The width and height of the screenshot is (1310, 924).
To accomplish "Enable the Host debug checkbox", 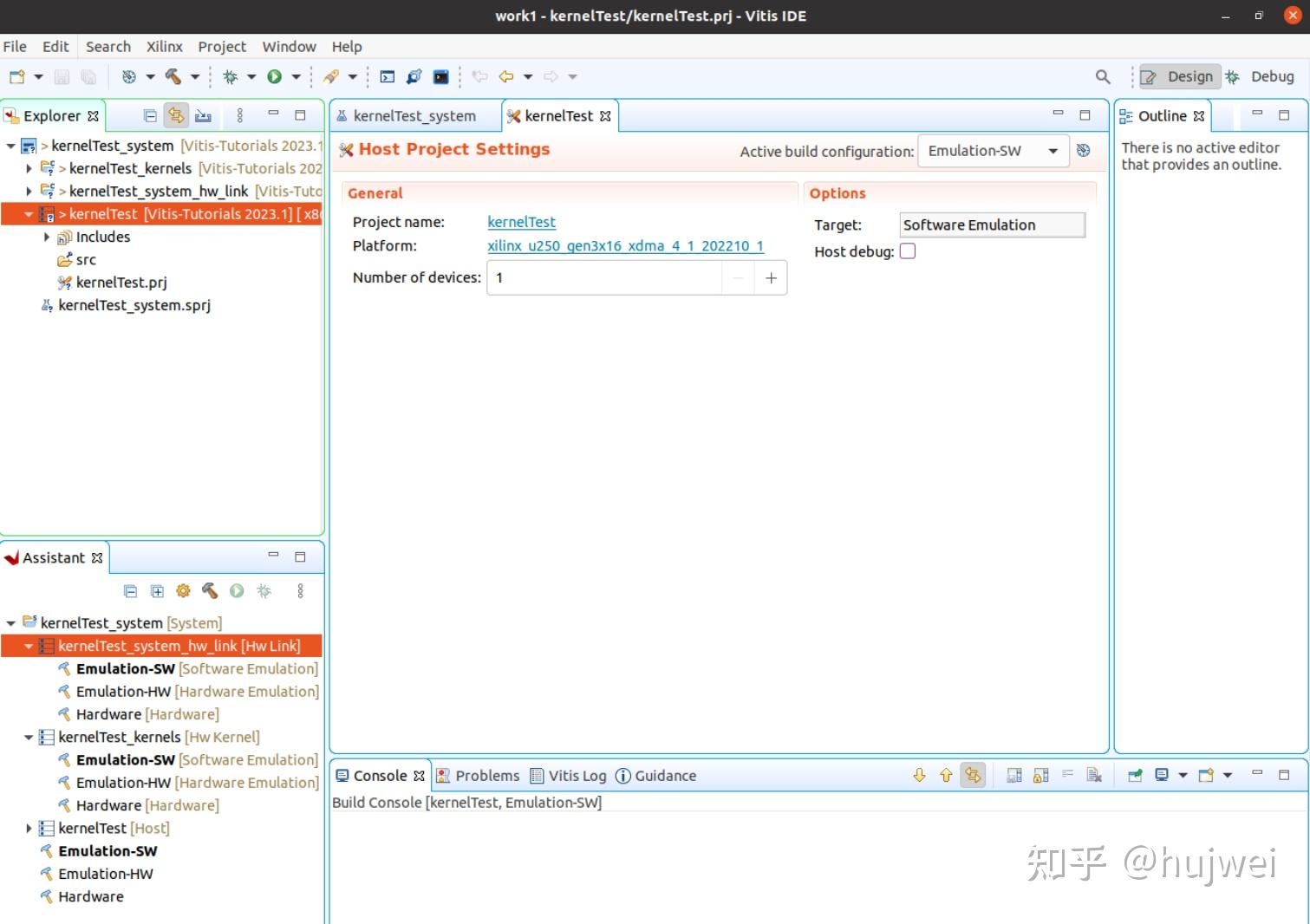I will 908,251.
